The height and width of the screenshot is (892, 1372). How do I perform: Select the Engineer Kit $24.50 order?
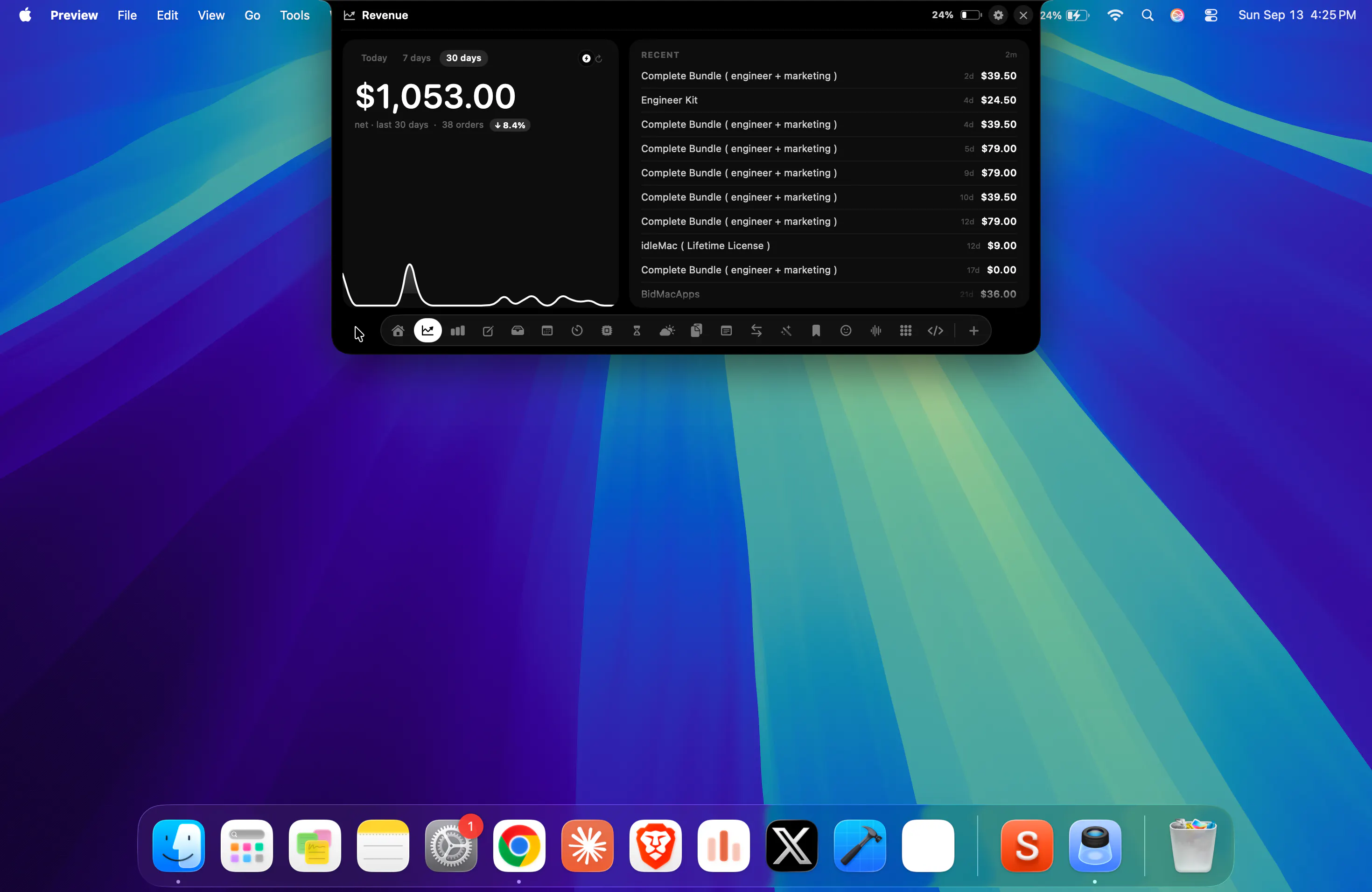point(828,100)
